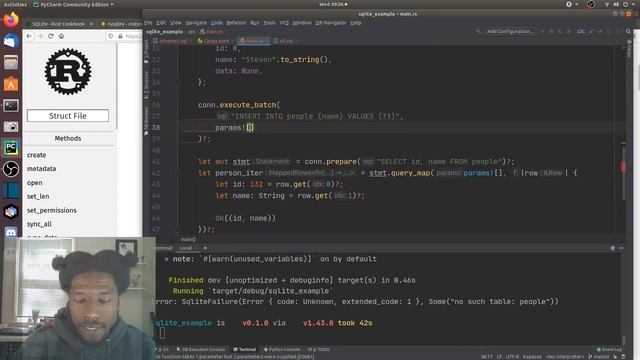Open terminal panel settings gear
This screenshot has height=360, width=640.
(613, 248)
